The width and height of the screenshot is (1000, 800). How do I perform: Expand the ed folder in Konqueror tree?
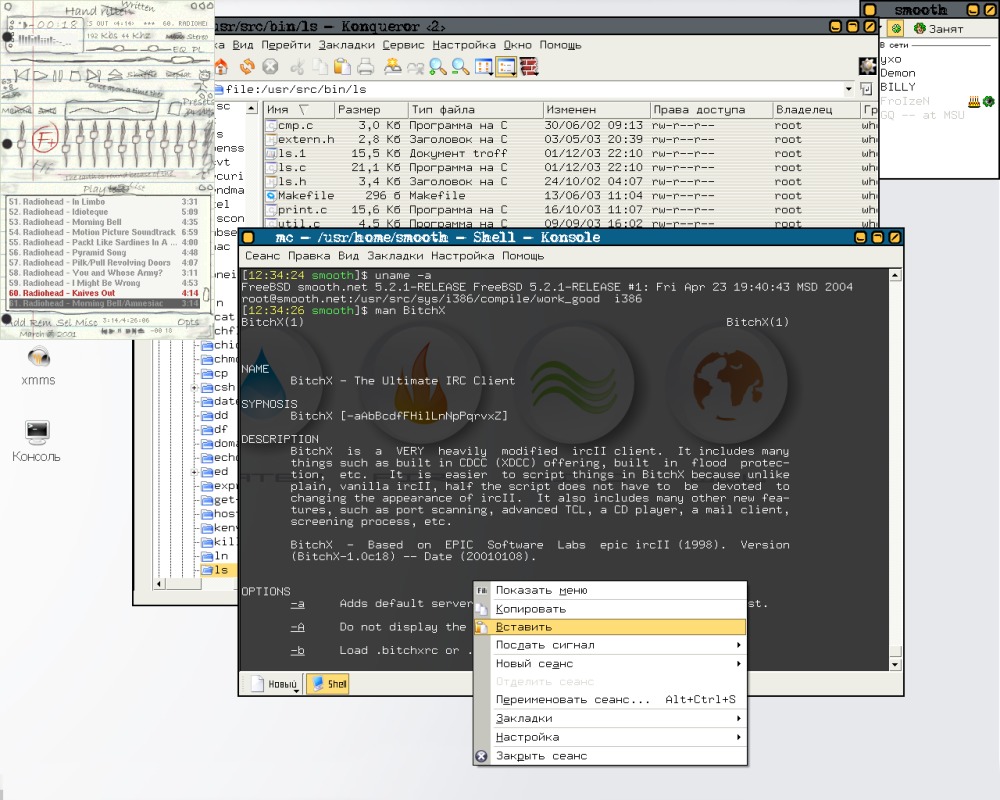[194, 471]
